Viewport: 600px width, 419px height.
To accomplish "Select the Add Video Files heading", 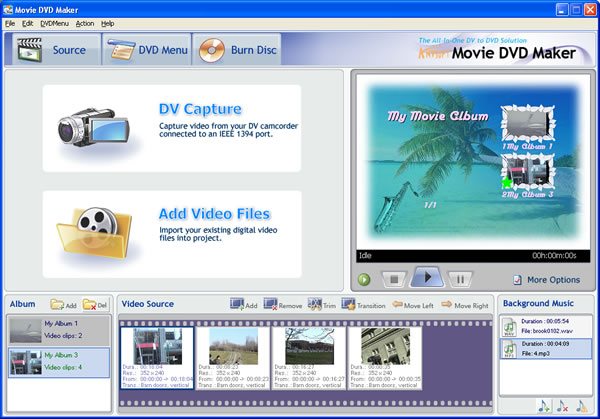I will click(x=214, y=214).
